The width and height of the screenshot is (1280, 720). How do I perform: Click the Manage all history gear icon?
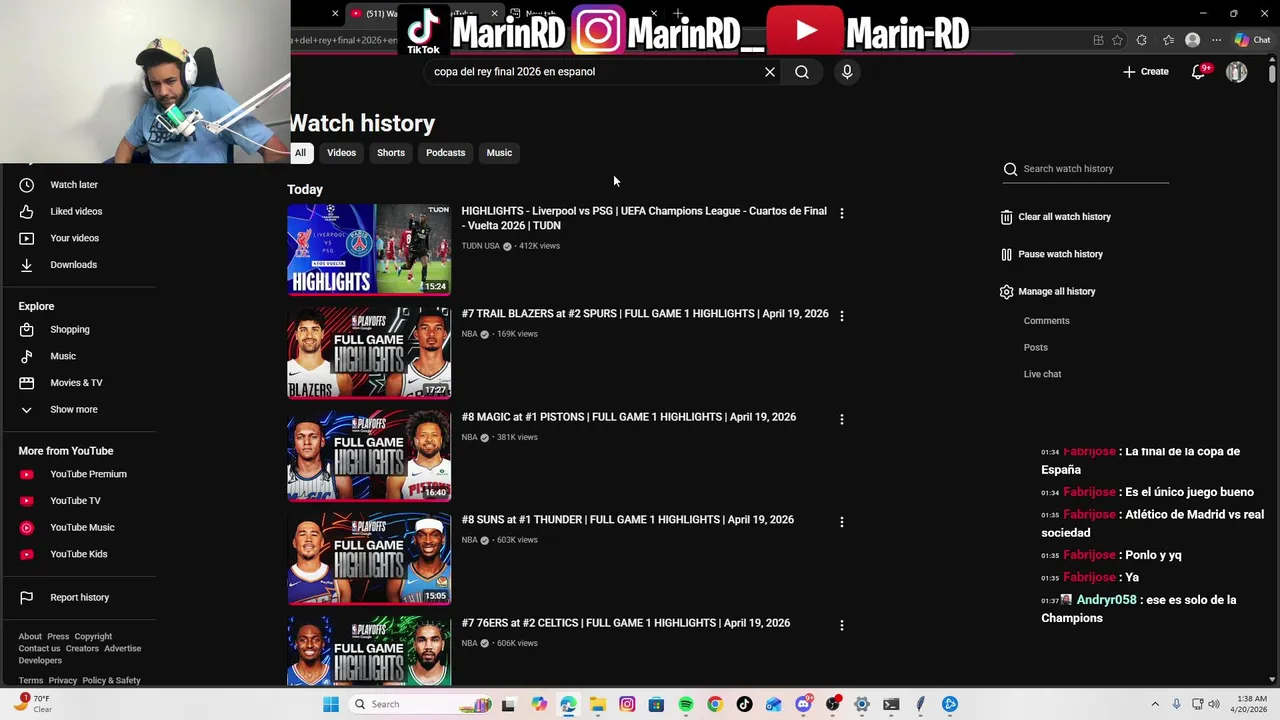pos(1006,292)
